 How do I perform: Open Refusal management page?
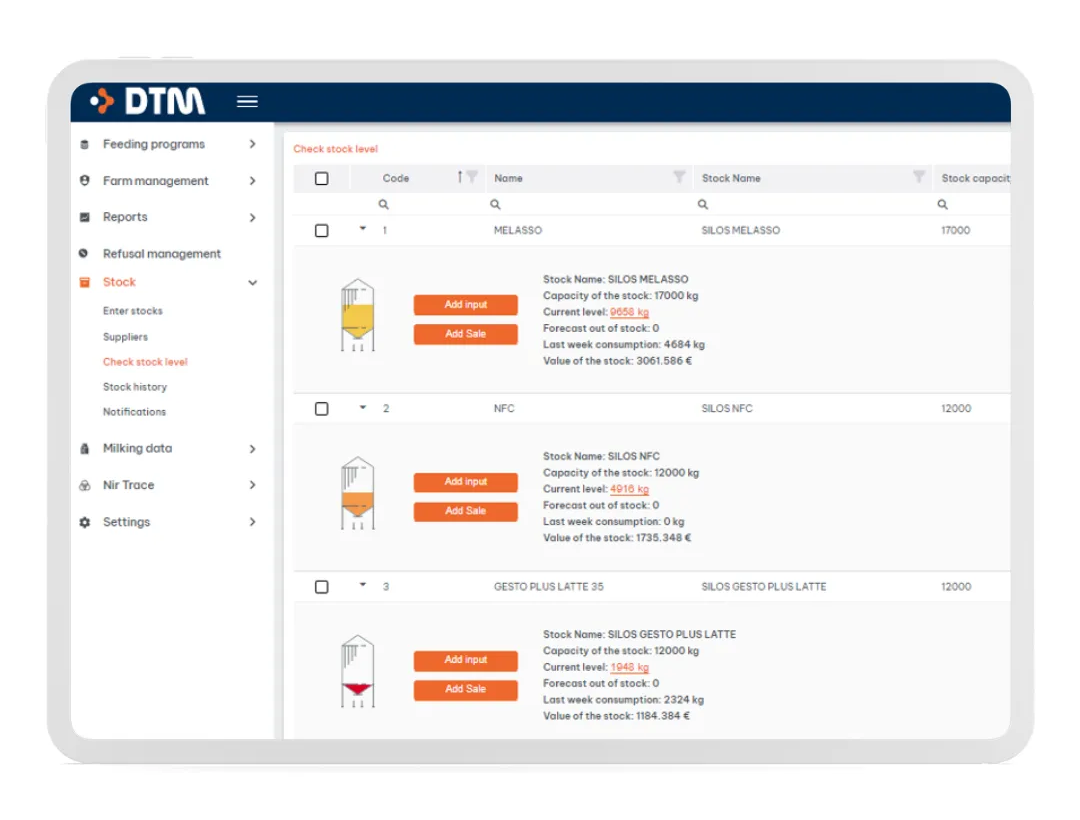click(x=161, y=254)
